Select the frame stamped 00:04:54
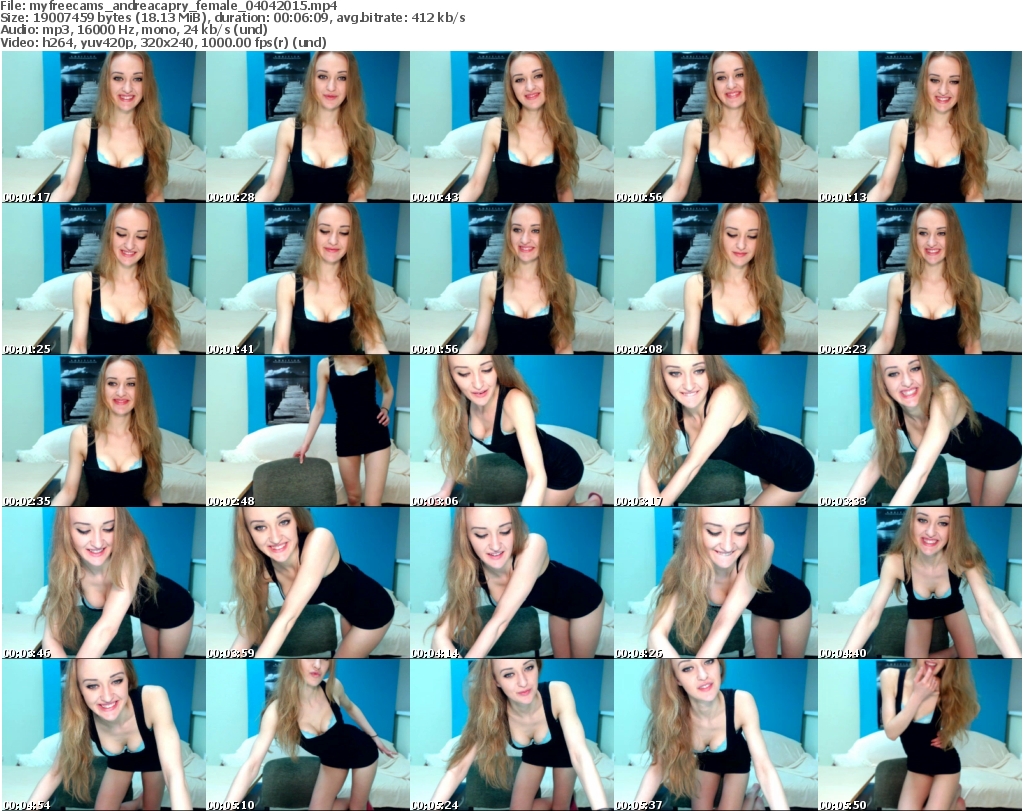Screen dimensions: 1024x811 pos(103,735)
